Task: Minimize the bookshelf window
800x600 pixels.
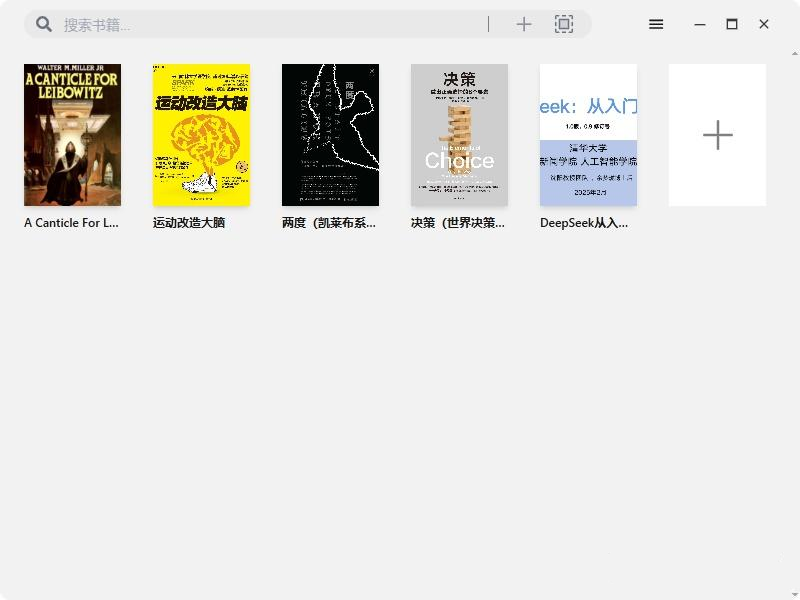Action: 700,24
